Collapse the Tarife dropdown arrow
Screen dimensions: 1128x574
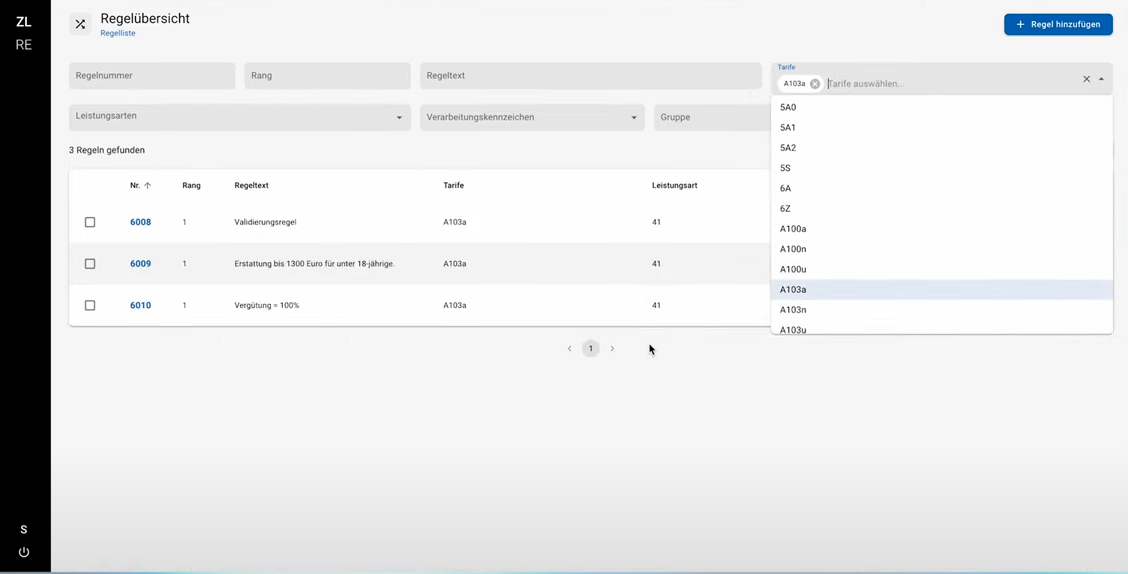pyautogui.click(x=1101, y=79)
